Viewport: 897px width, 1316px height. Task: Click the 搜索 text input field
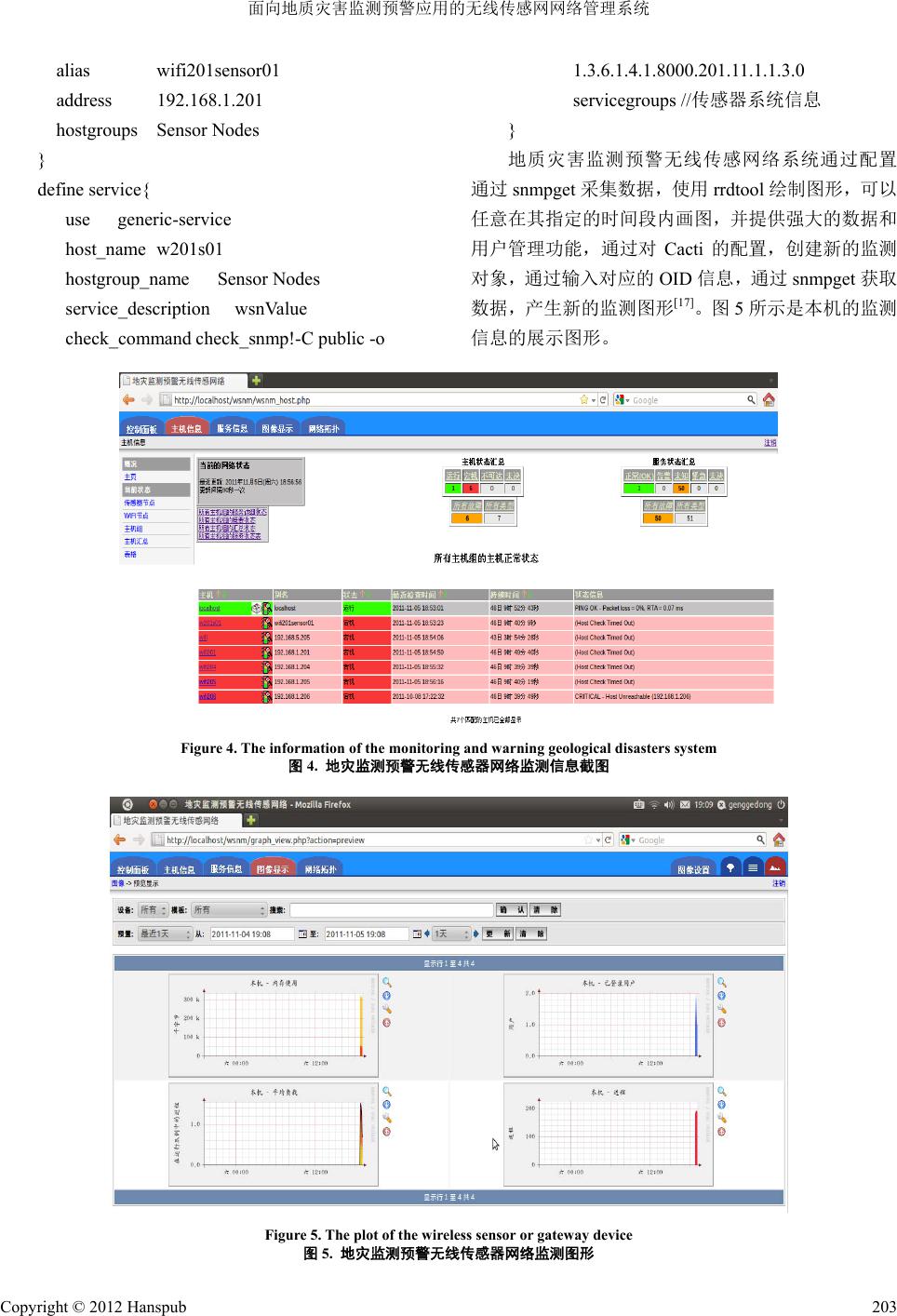coord(391,910)
